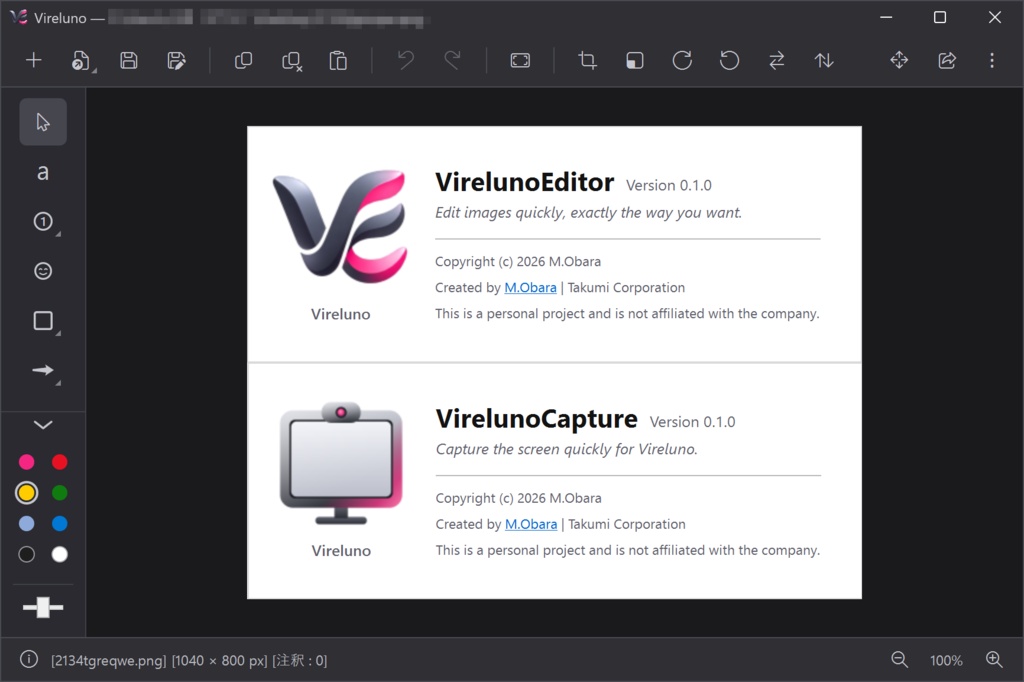This screenshot has height=682, width=1024.
Task: Activate the Crop tool
Action: [587, 61]
